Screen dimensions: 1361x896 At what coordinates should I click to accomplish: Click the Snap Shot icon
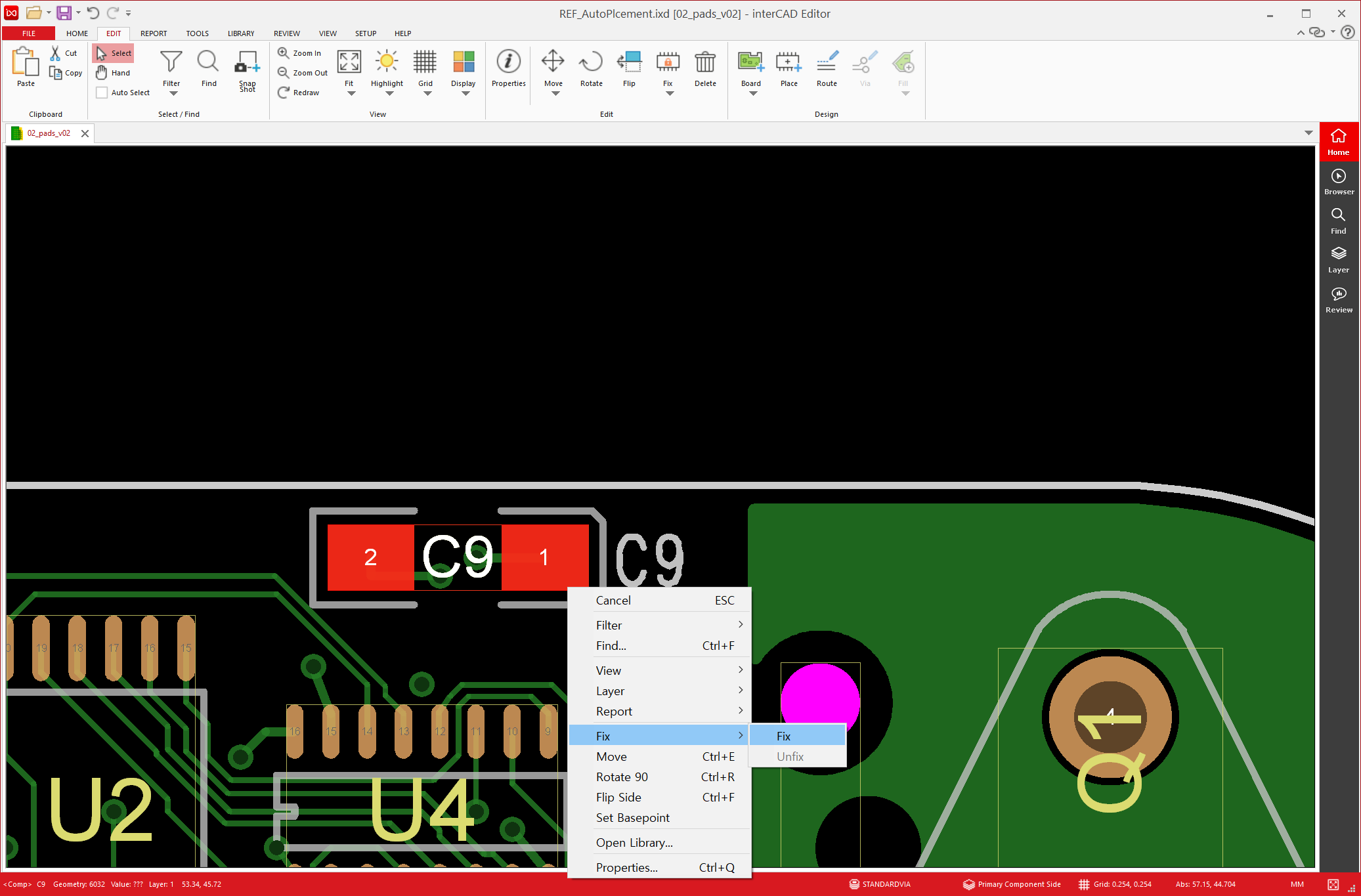coord(247,63)
